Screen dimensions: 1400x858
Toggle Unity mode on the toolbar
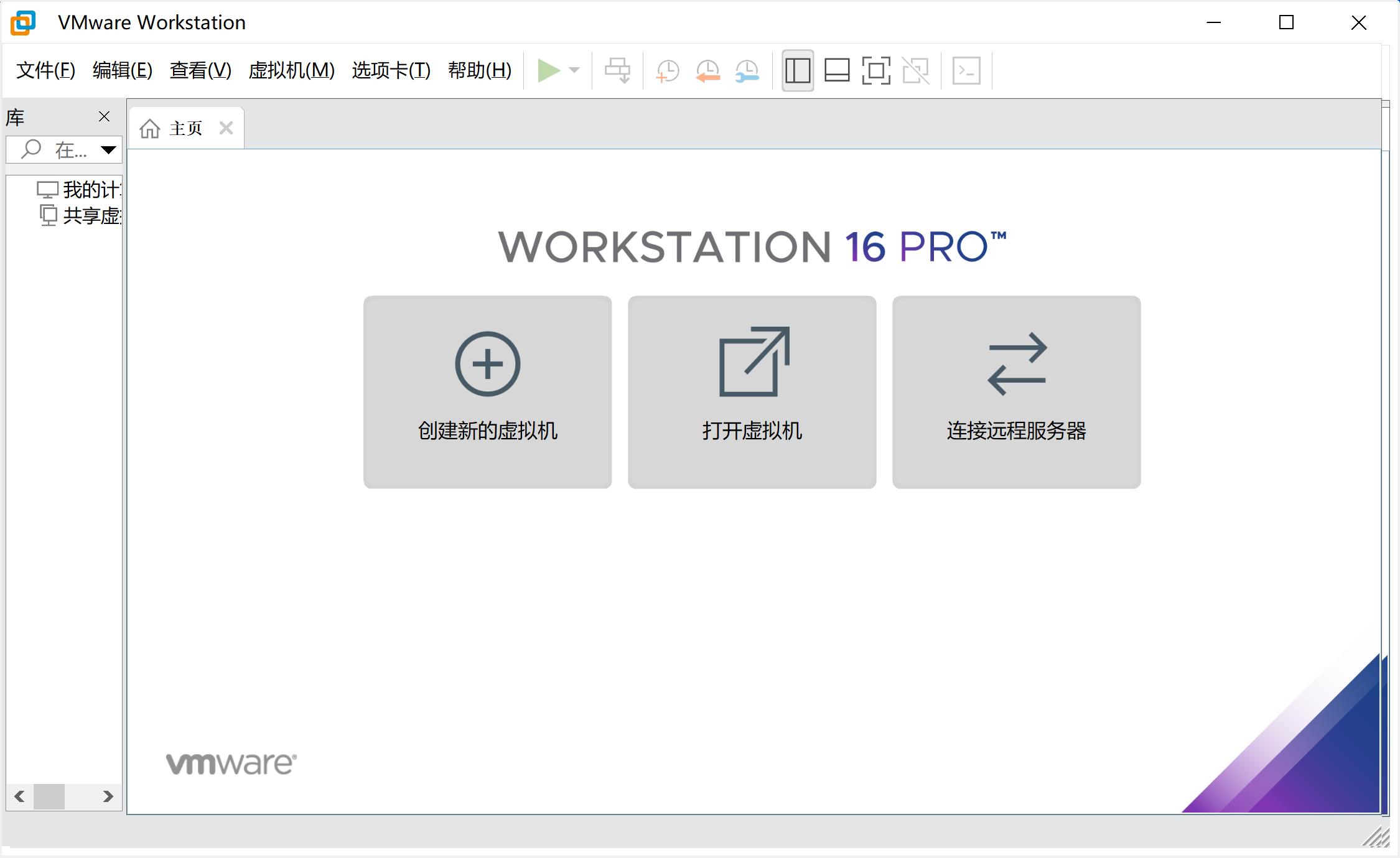[916, 70]
